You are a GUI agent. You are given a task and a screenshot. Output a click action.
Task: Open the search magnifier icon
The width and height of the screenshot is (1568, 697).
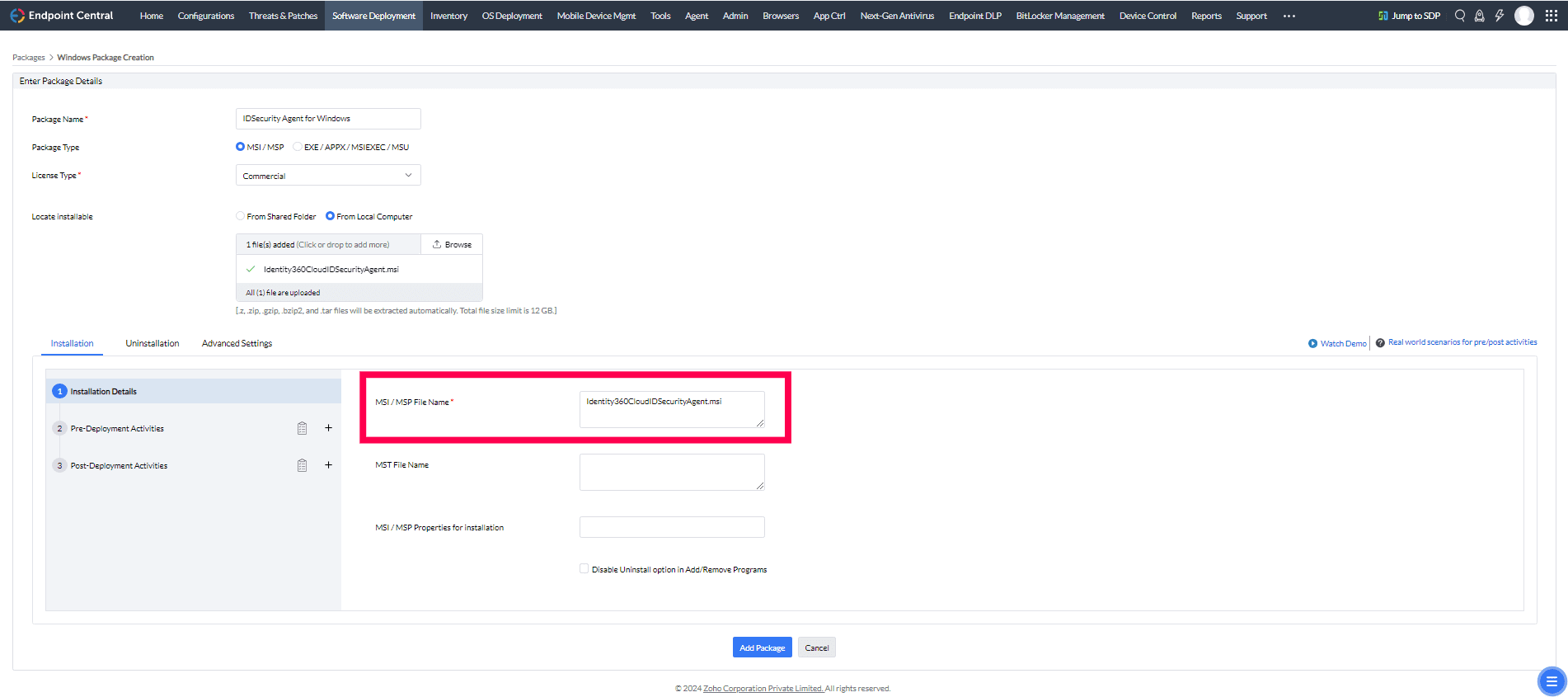(1460, 16)
